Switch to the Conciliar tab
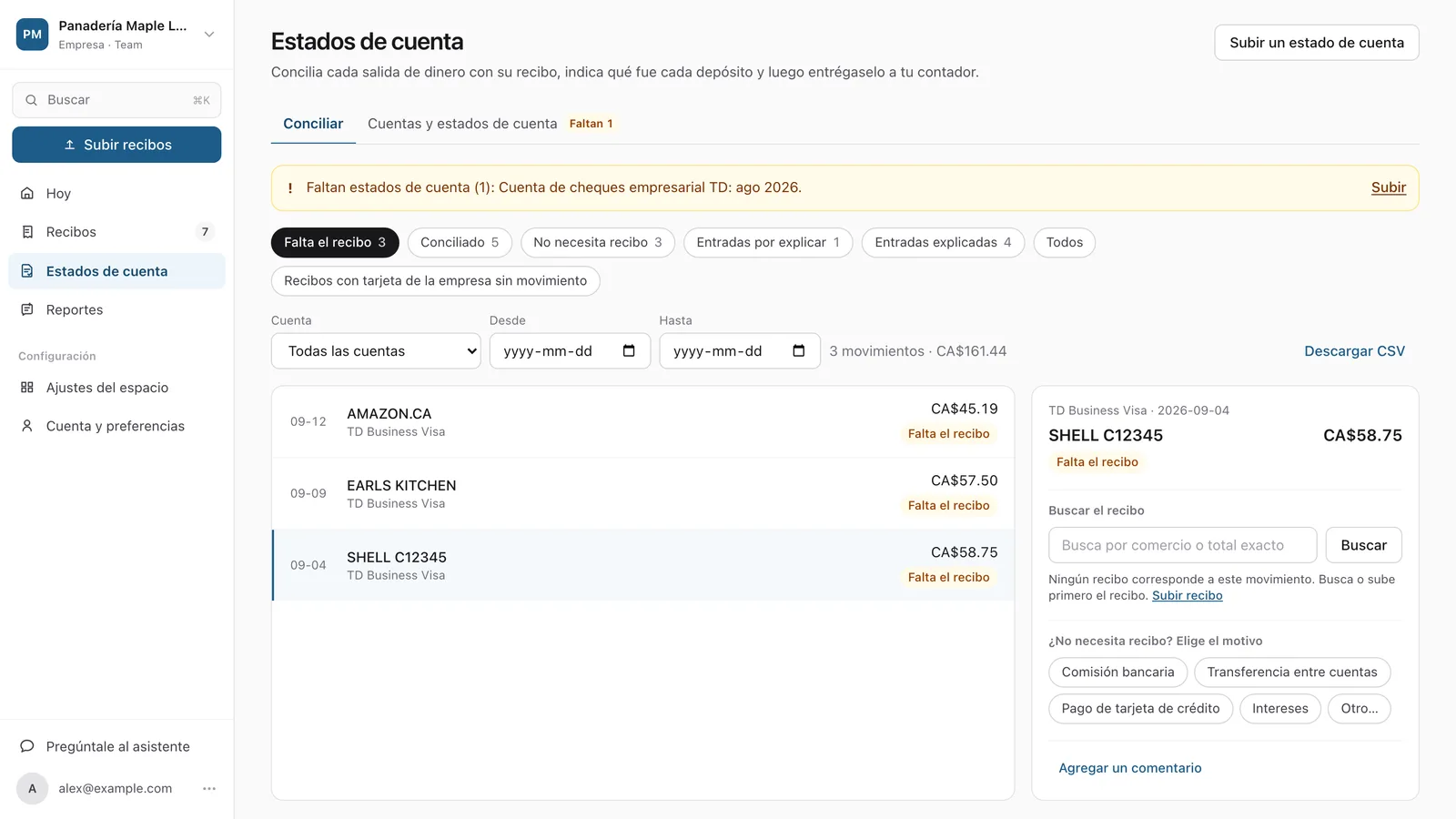The width and height of the screenshot is (1456, 819). 313,124
